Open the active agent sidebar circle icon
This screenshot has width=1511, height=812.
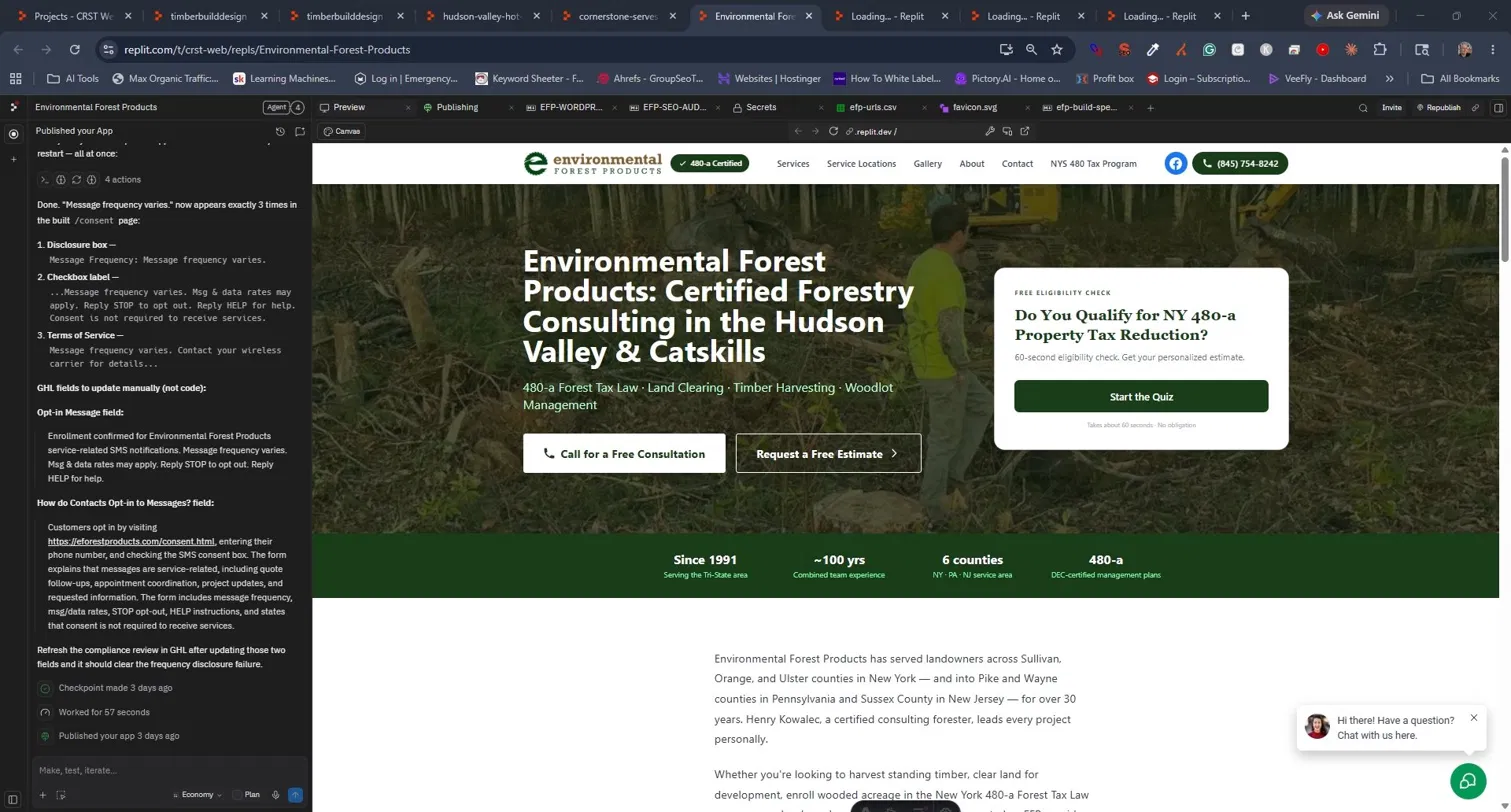point(14,133)
